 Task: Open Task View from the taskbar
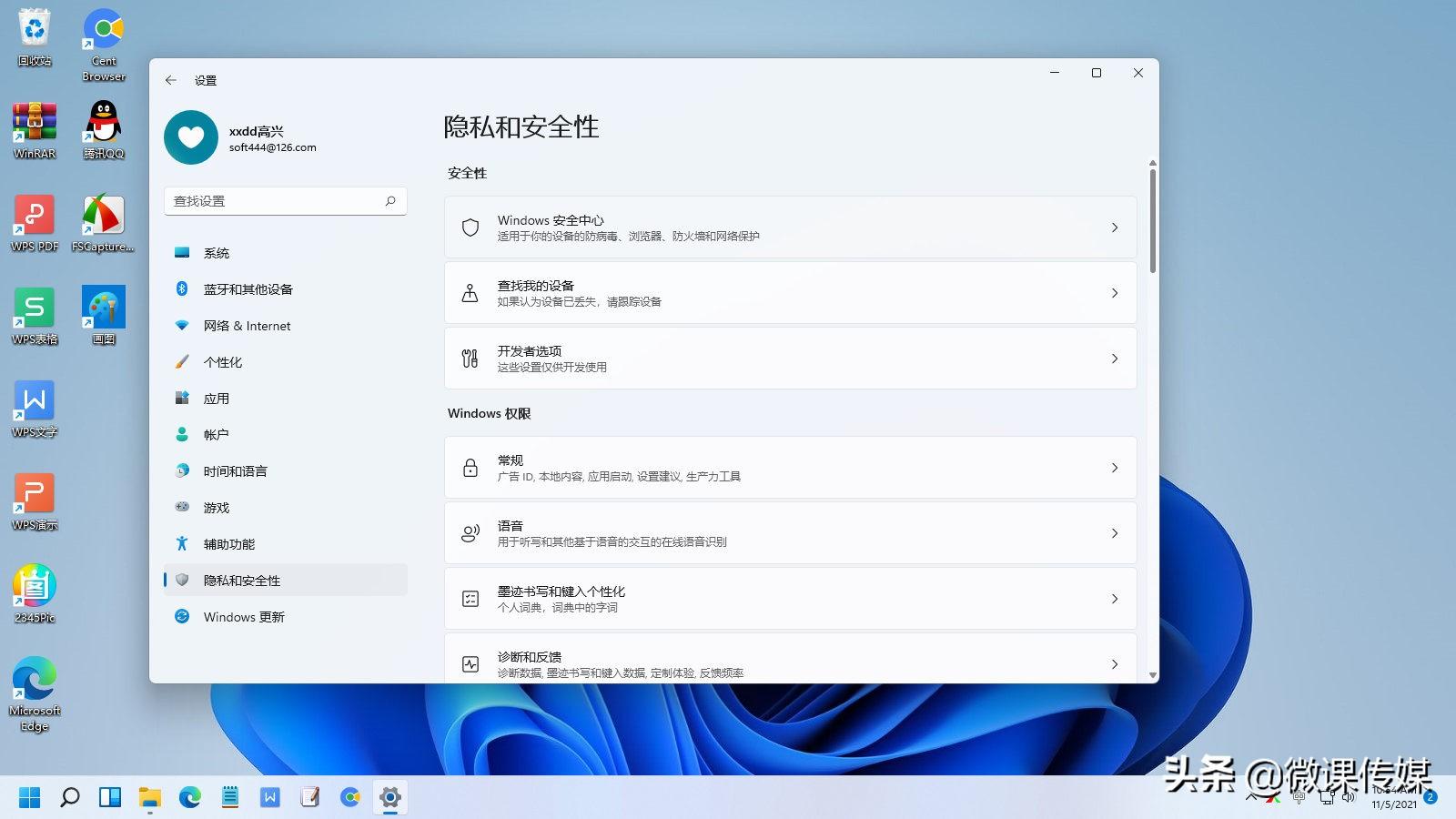[111, 797]
